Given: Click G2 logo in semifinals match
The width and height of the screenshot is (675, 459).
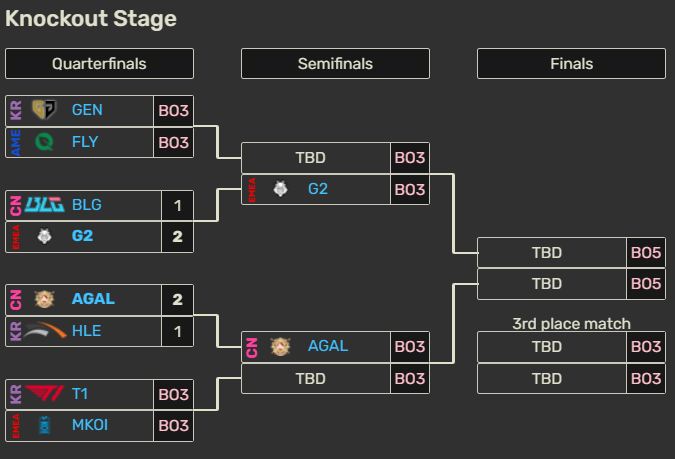Looking at the screenshot, I should coord(281,189).
